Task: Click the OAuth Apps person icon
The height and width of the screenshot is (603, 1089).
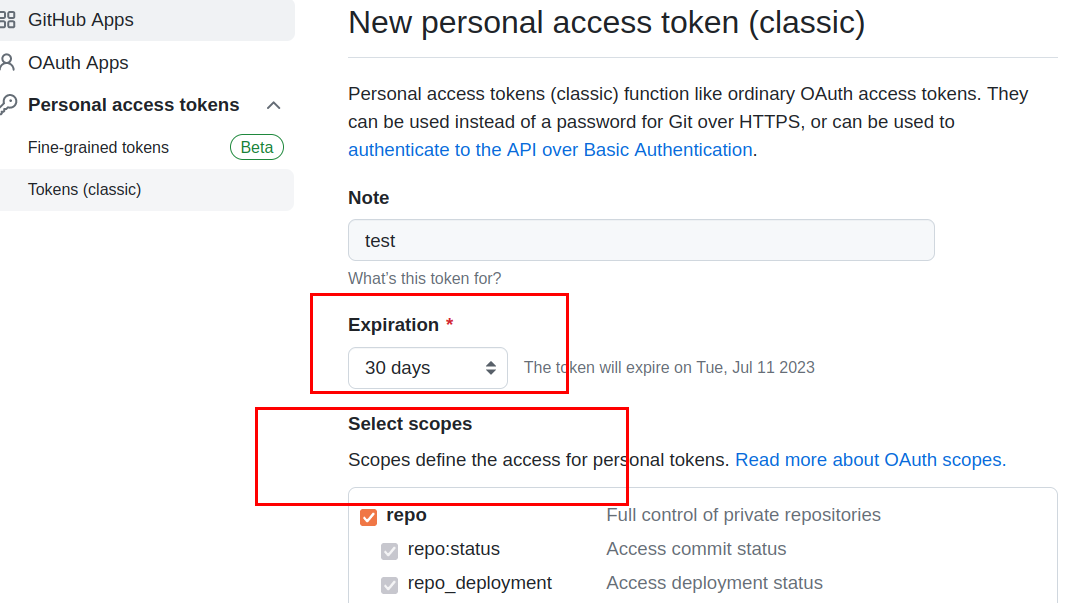Action: pyautogui.click(x=7, y=63)
